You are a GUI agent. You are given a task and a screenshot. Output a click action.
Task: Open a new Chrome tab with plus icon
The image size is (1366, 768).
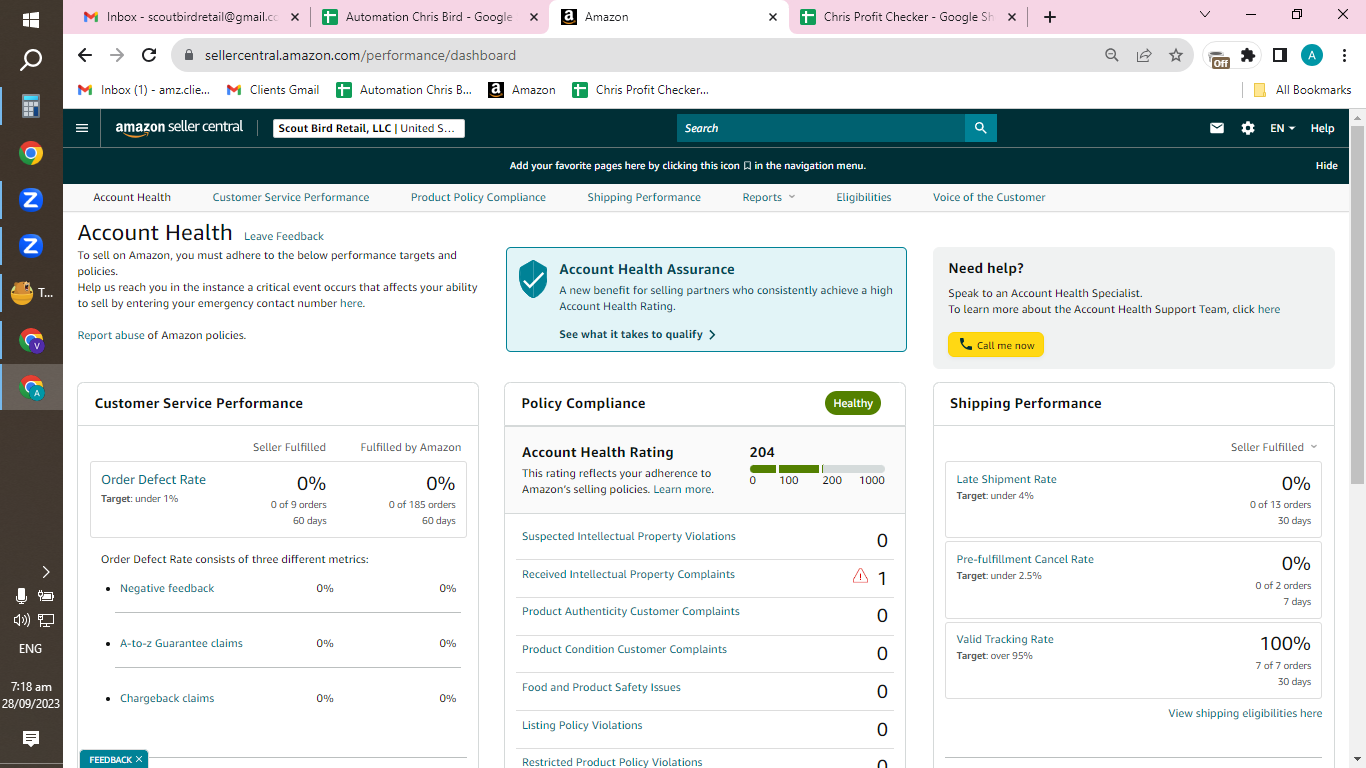click(1049, 17)
